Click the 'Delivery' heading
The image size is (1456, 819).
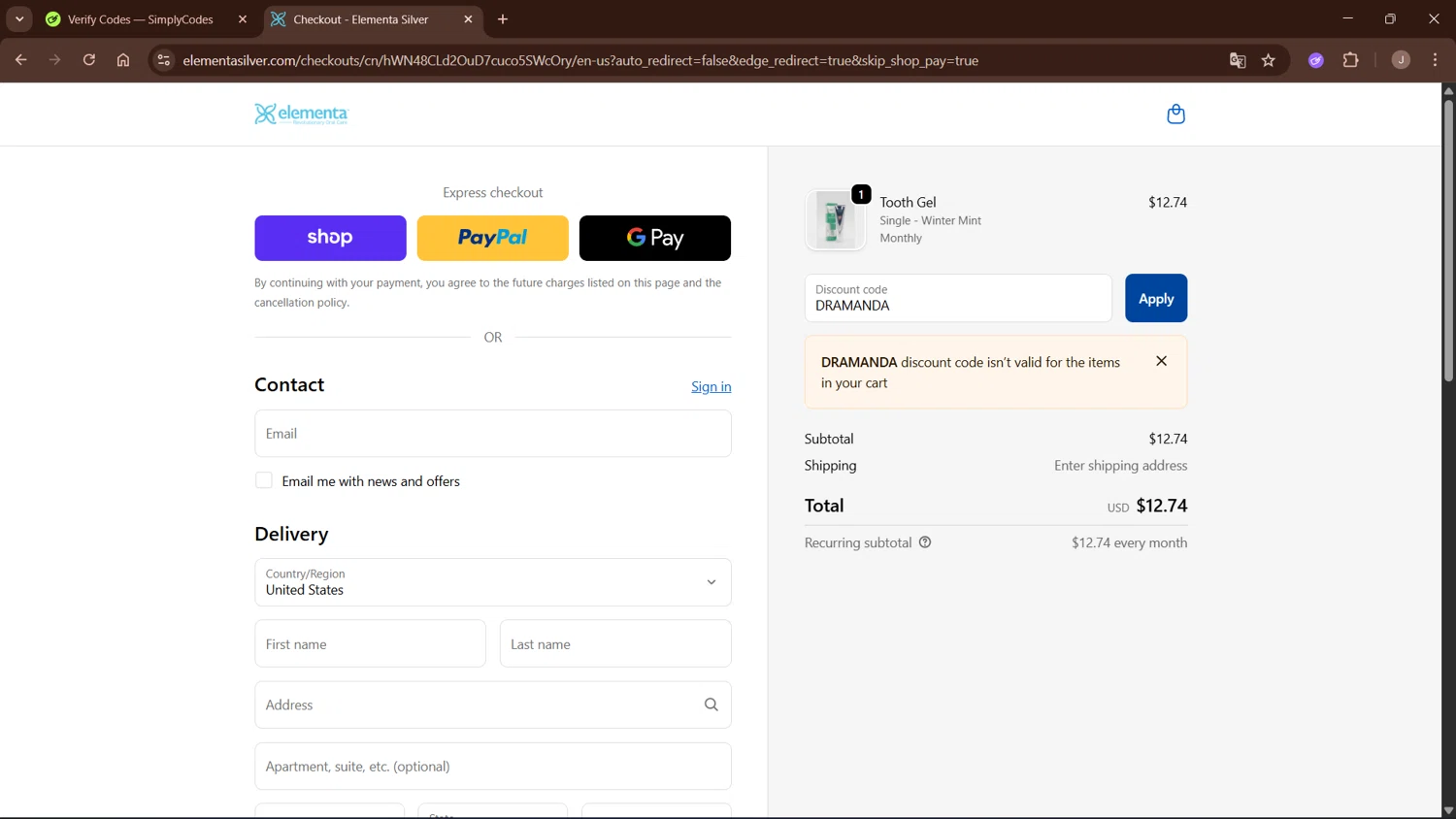[291, 534]
